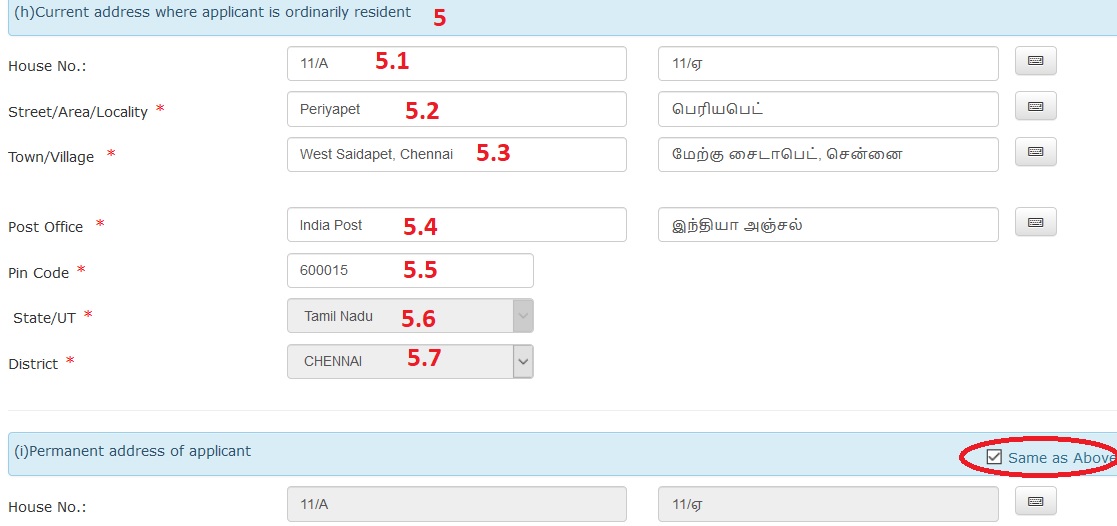Click the Post Office label
1117x526 pixels.
[x=46, y=227]
